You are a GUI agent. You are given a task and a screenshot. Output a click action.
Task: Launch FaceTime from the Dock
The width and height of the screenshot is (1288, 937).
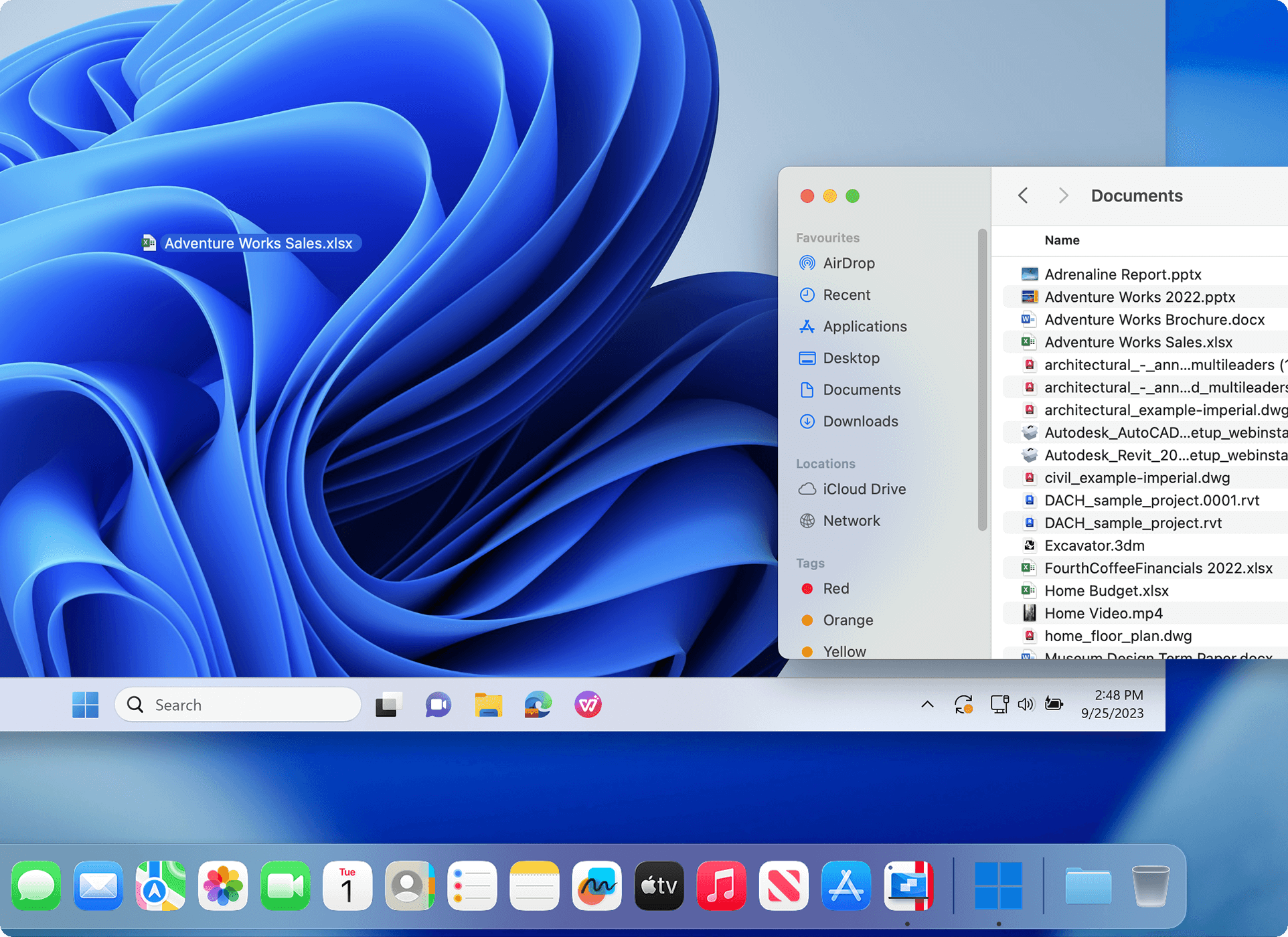click(285, 886)
